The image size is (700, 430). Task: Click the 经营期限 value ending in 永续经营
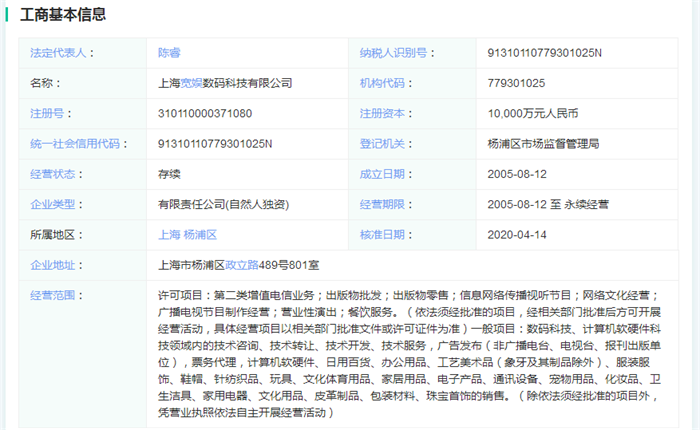point(548,204)
